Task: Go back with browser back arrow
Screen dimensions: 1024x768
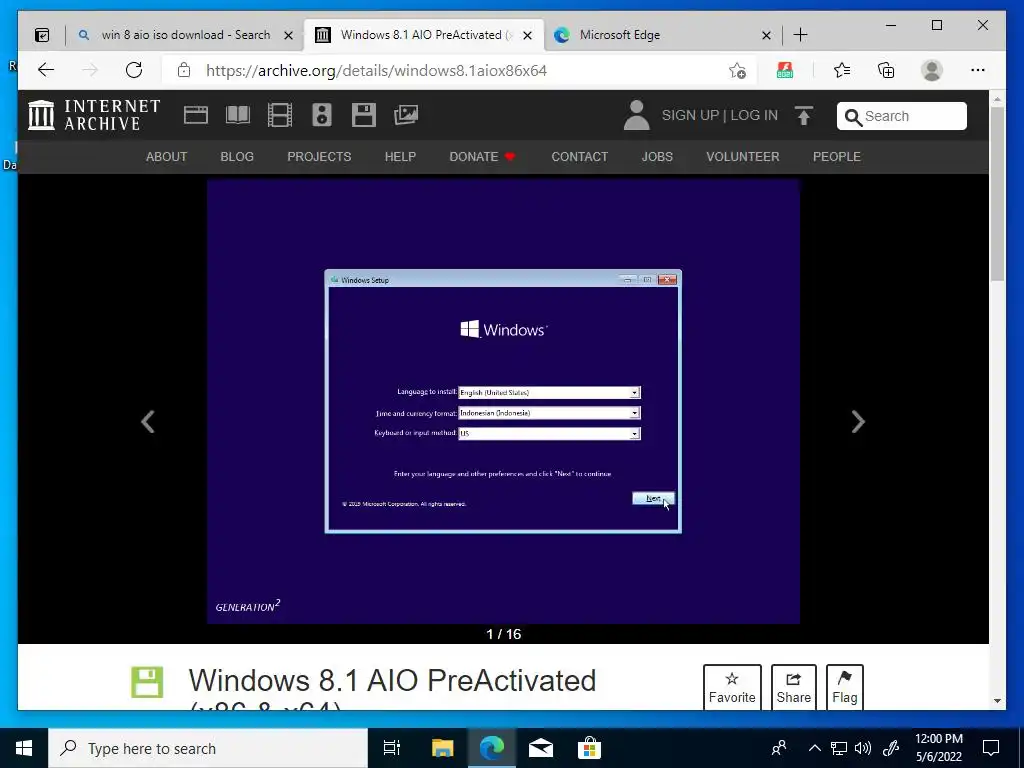Action: click(x=46, y=70)
